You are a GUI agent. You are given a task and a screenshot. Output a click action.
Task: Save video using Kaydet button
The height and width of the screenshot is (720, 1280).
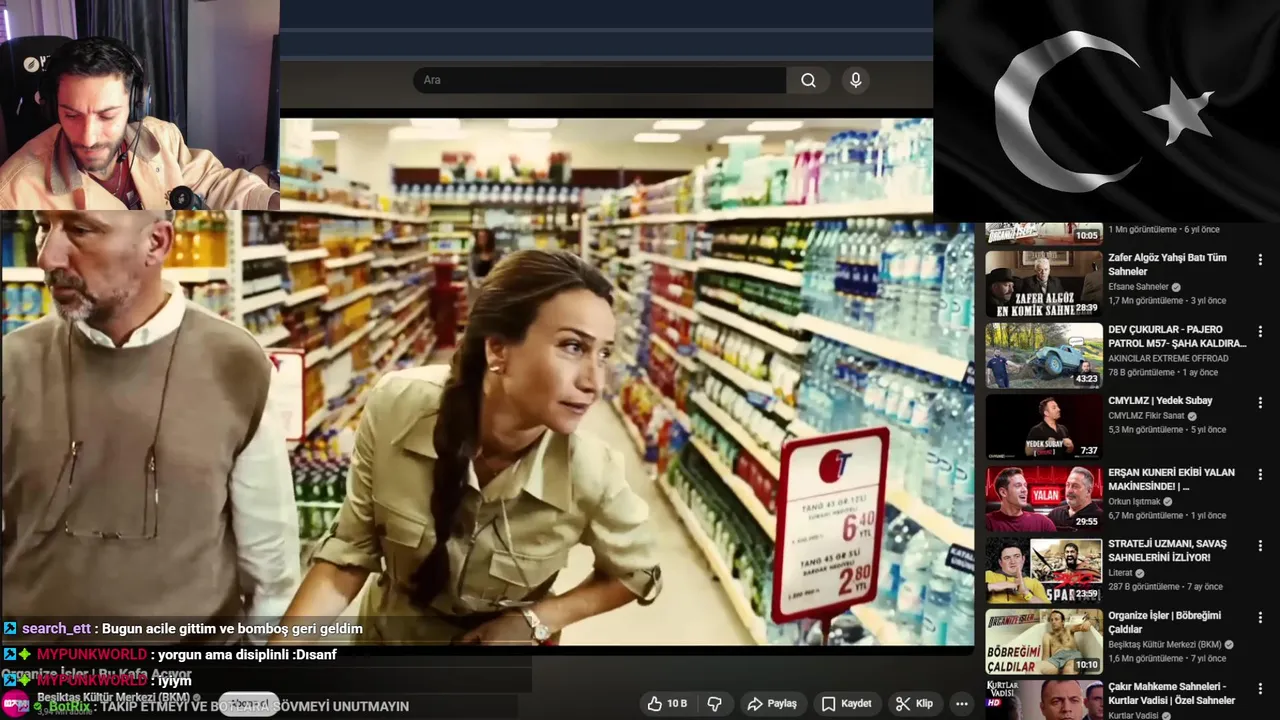click(x=846, y=704)
